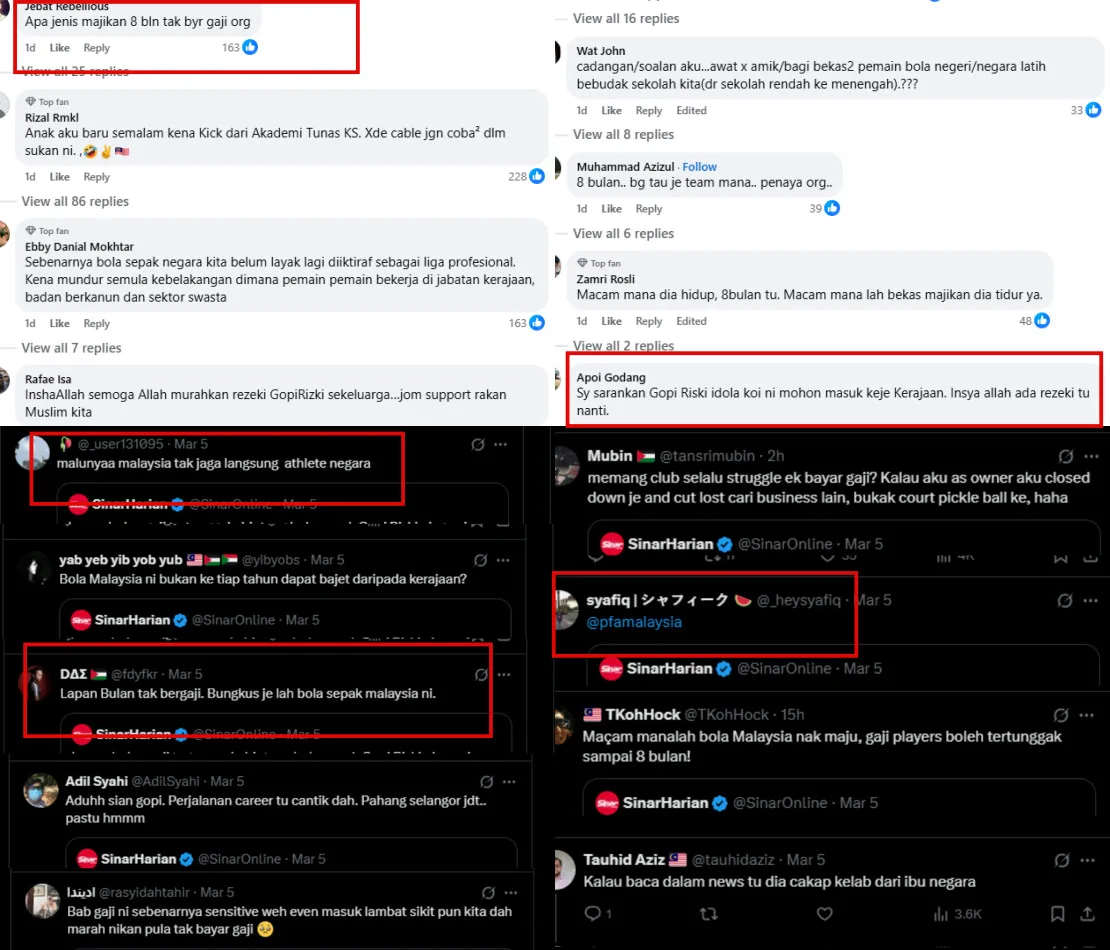
Task: Like Tauhid Aziz's tweet with heart icon
Action: 824,914
